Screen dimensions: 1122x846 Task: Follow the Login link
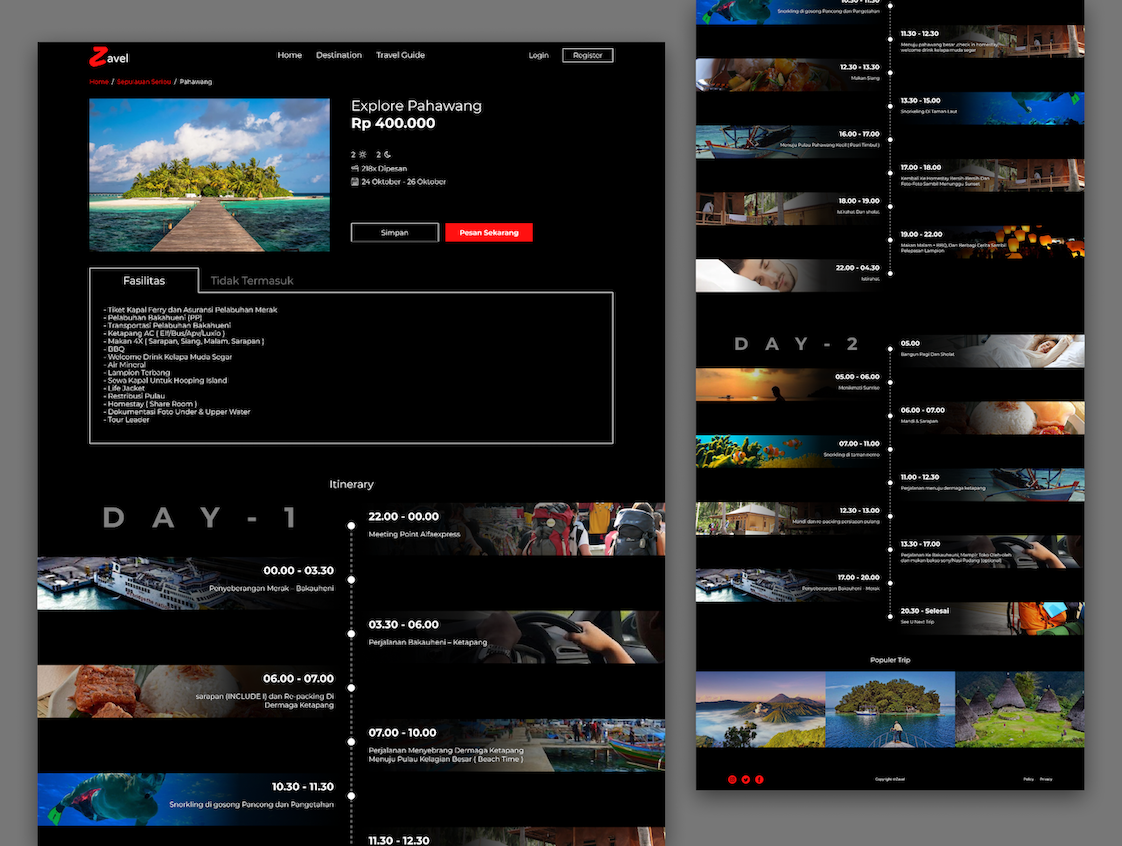click(538, 55)
